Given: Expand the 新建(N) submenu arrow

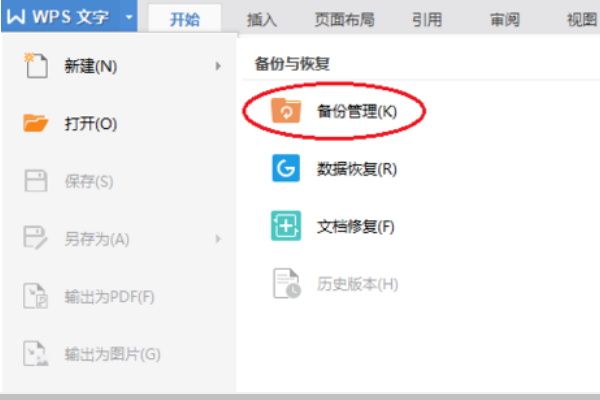Looking at the screenshot, I should tap(218, 66).
